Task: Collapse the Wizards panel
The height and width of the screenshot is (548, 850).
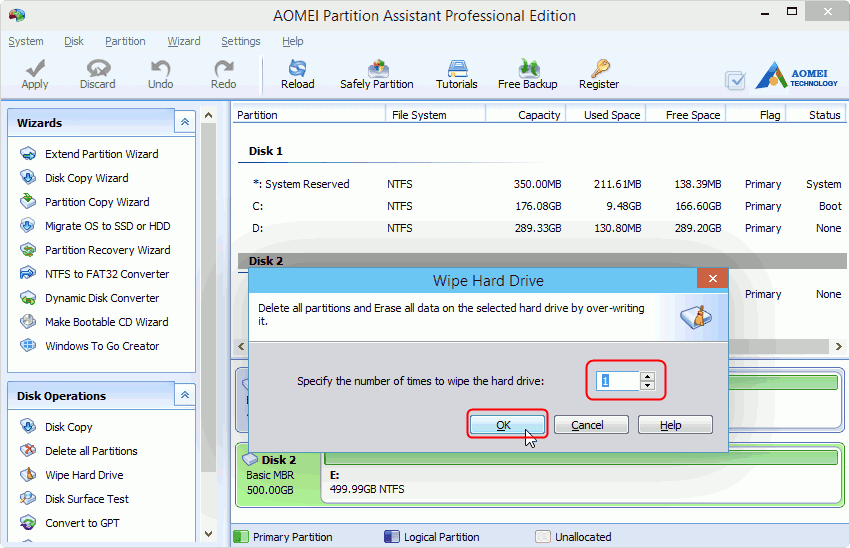Action: (x=184, y=122)
